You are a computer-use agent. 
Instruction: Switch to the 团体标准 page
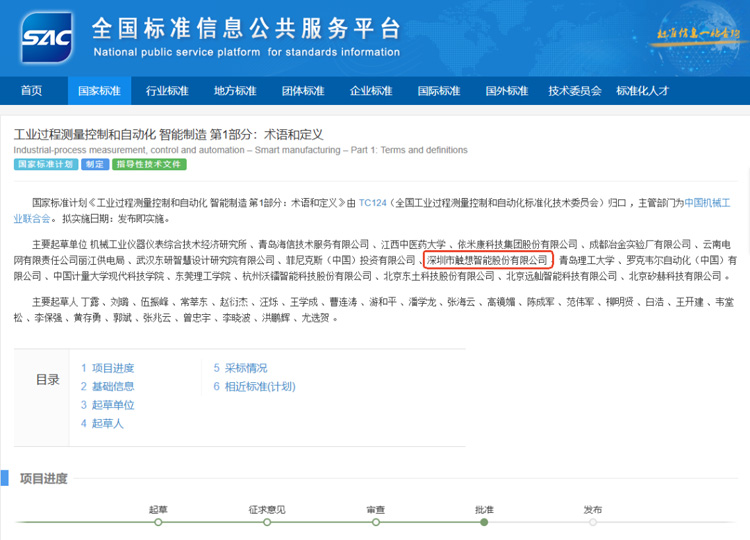(303, 91)
